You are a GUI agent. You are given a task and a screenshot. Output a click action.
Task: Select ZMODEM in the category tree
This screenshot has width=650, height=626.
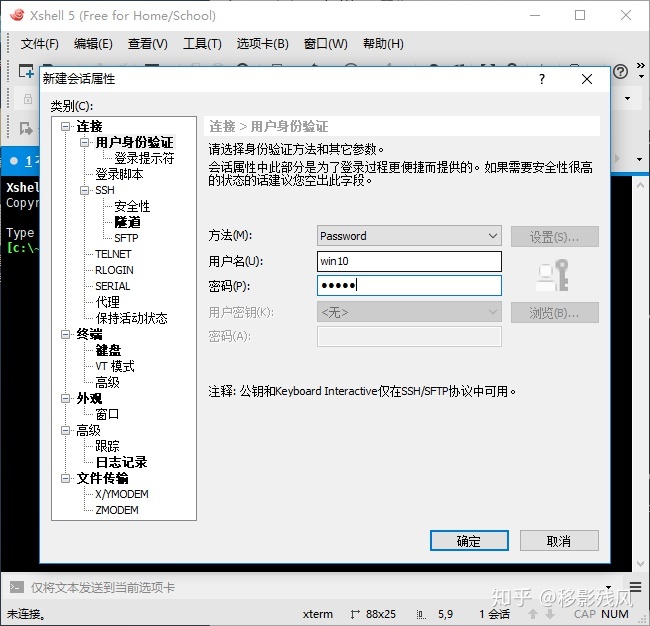click(x=117, y=510)
